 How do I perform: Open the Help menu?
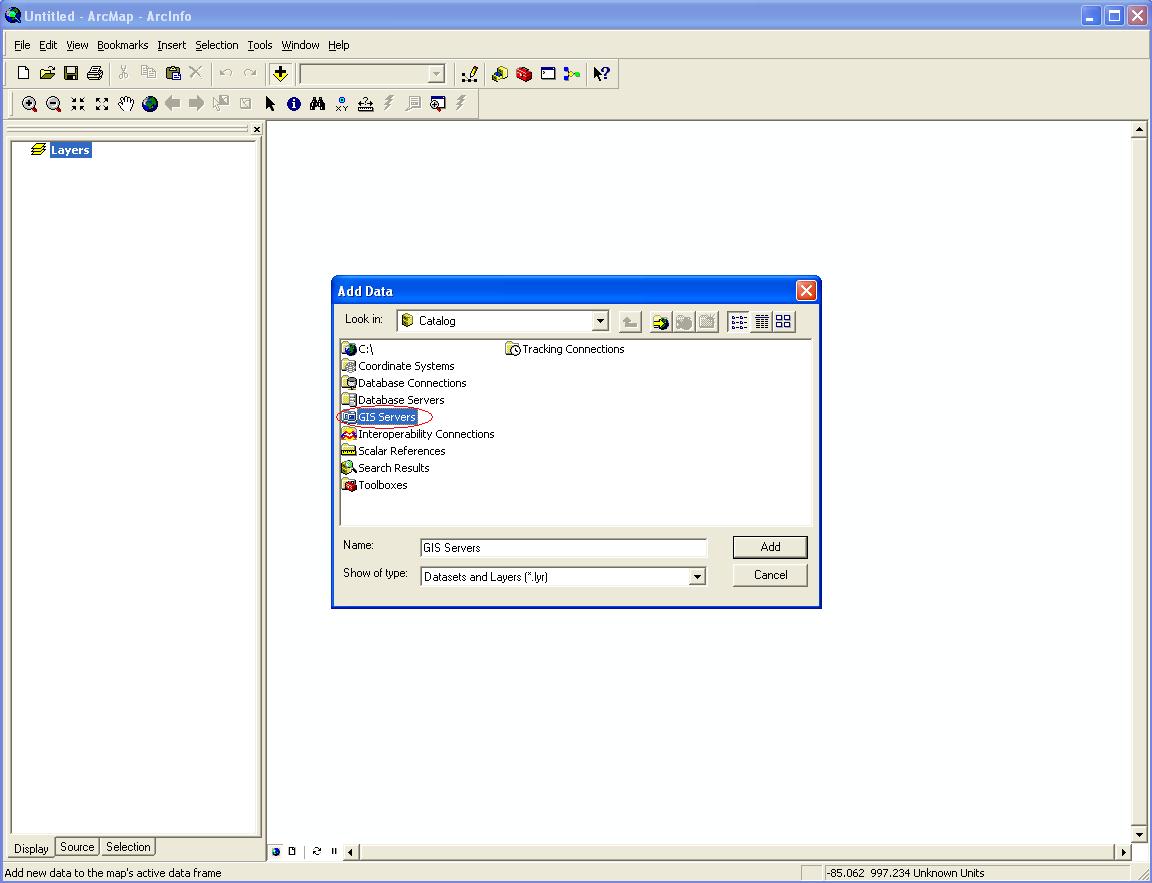(x=338, y=45)
